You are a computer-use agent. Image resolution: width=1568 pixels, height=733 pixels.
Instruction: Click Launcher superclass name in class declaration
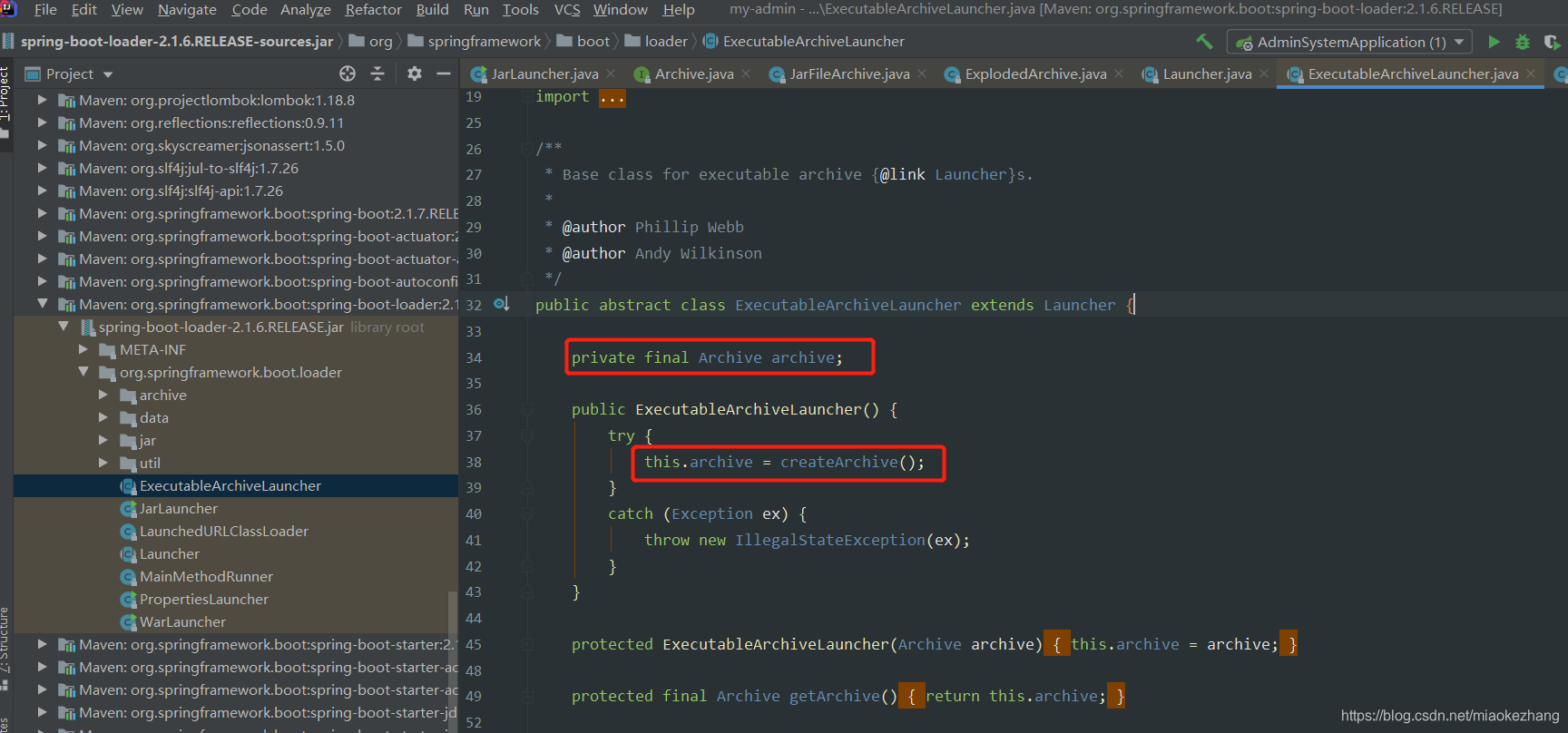pos(1079,305)
